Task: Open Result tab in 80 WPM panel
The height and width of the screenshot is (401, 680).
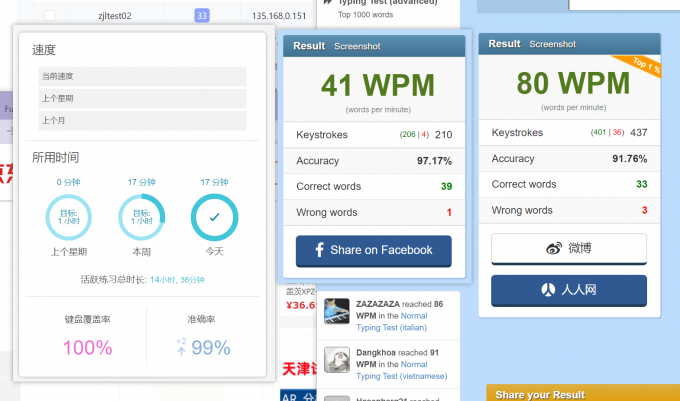Action: click(x=504, y=44)
